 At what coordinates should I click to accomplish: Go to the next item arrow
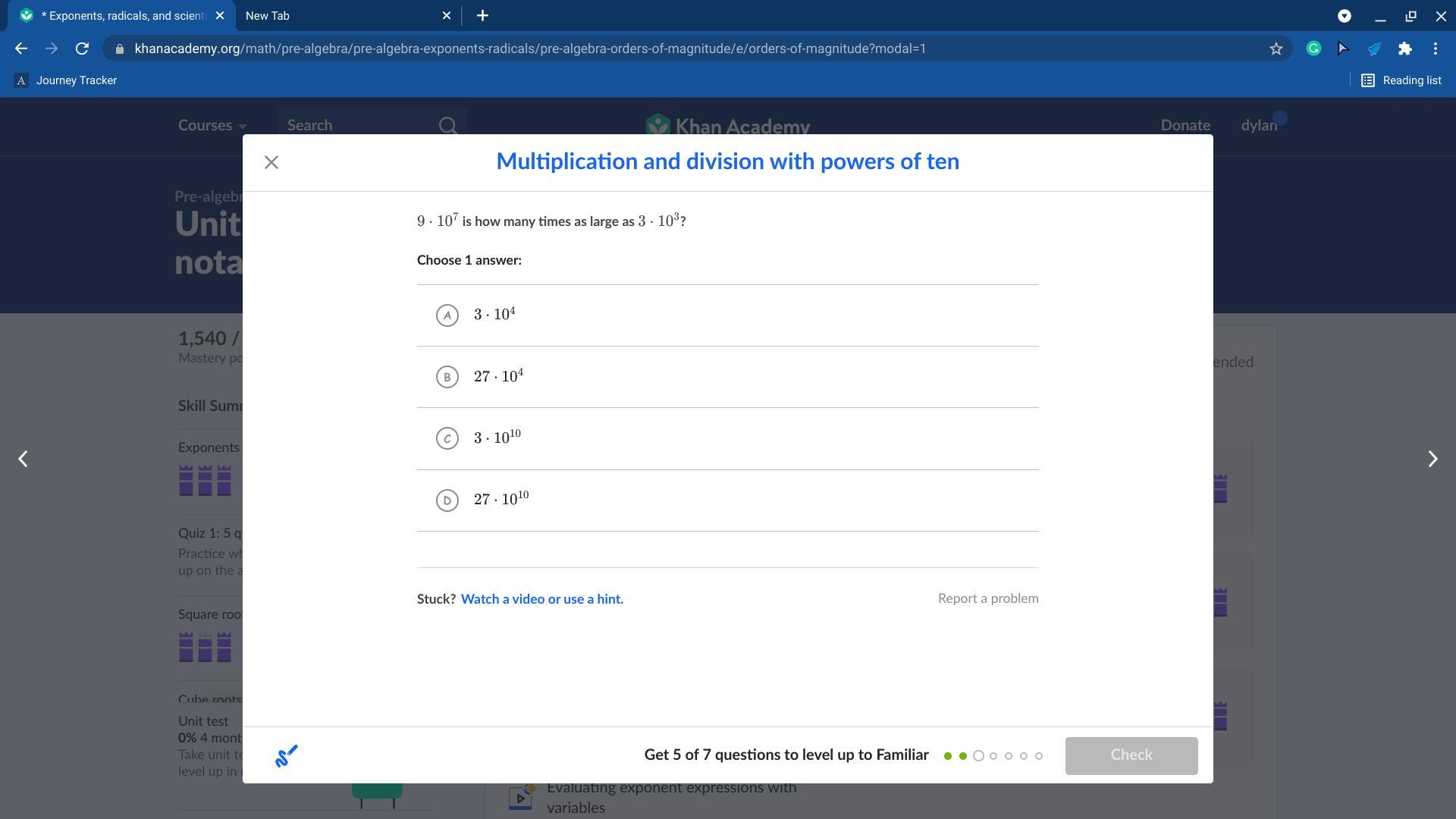[1432, 459]
